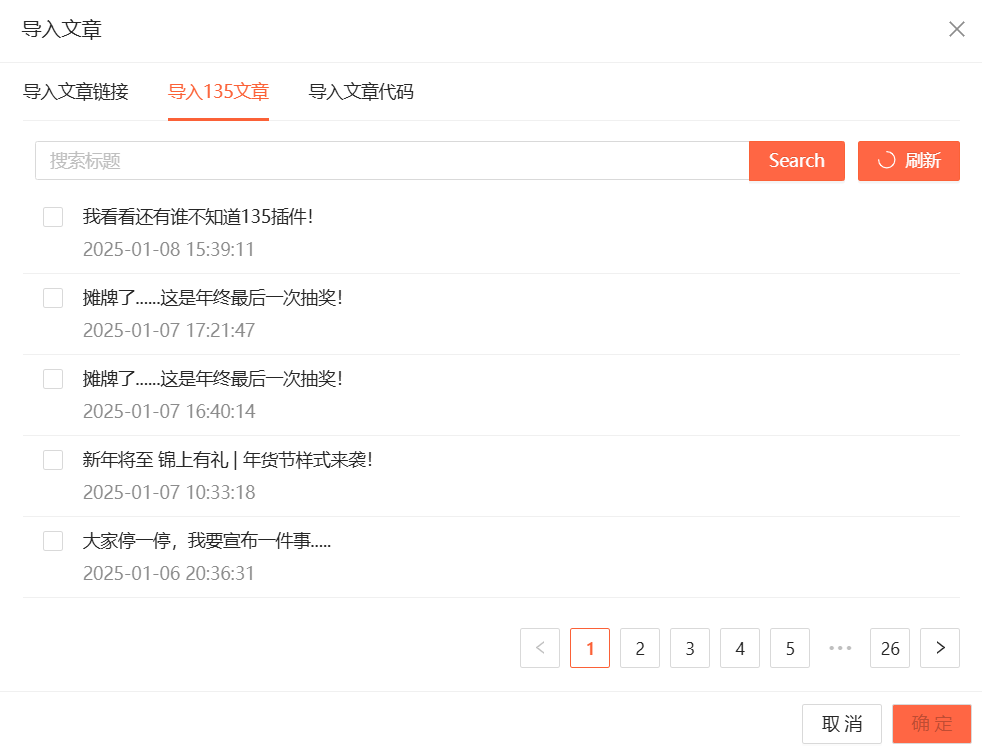Viewport: 982px width, 746px height.
Task: Focus the 搜索标题 search field
Action: point(392,161)
